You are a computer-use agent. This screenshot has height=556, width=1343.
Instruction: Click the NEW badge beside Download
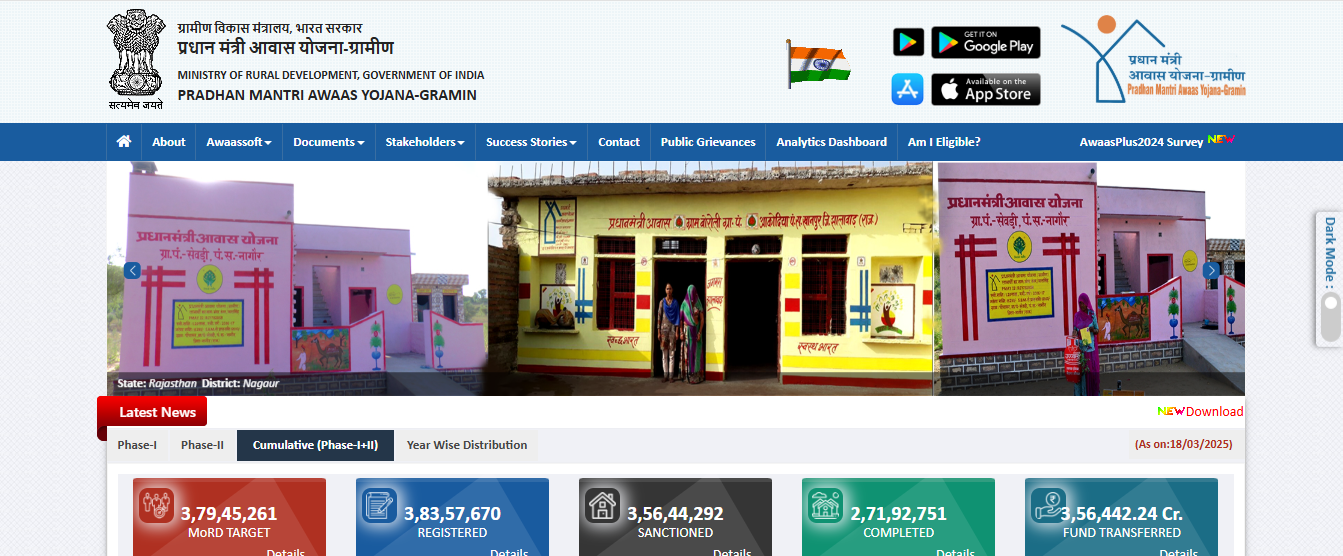(1171, 411)
